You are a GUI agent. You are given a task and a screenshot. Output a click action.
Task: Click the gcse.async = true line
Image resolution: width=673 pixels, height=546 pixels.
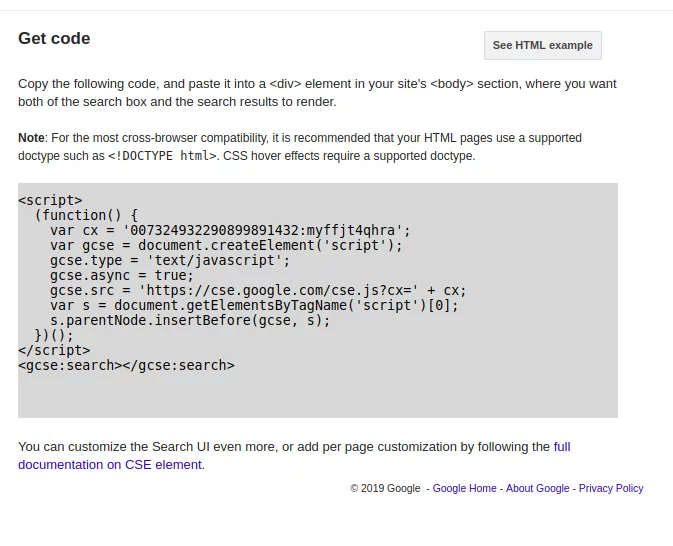tap(122, 275)
